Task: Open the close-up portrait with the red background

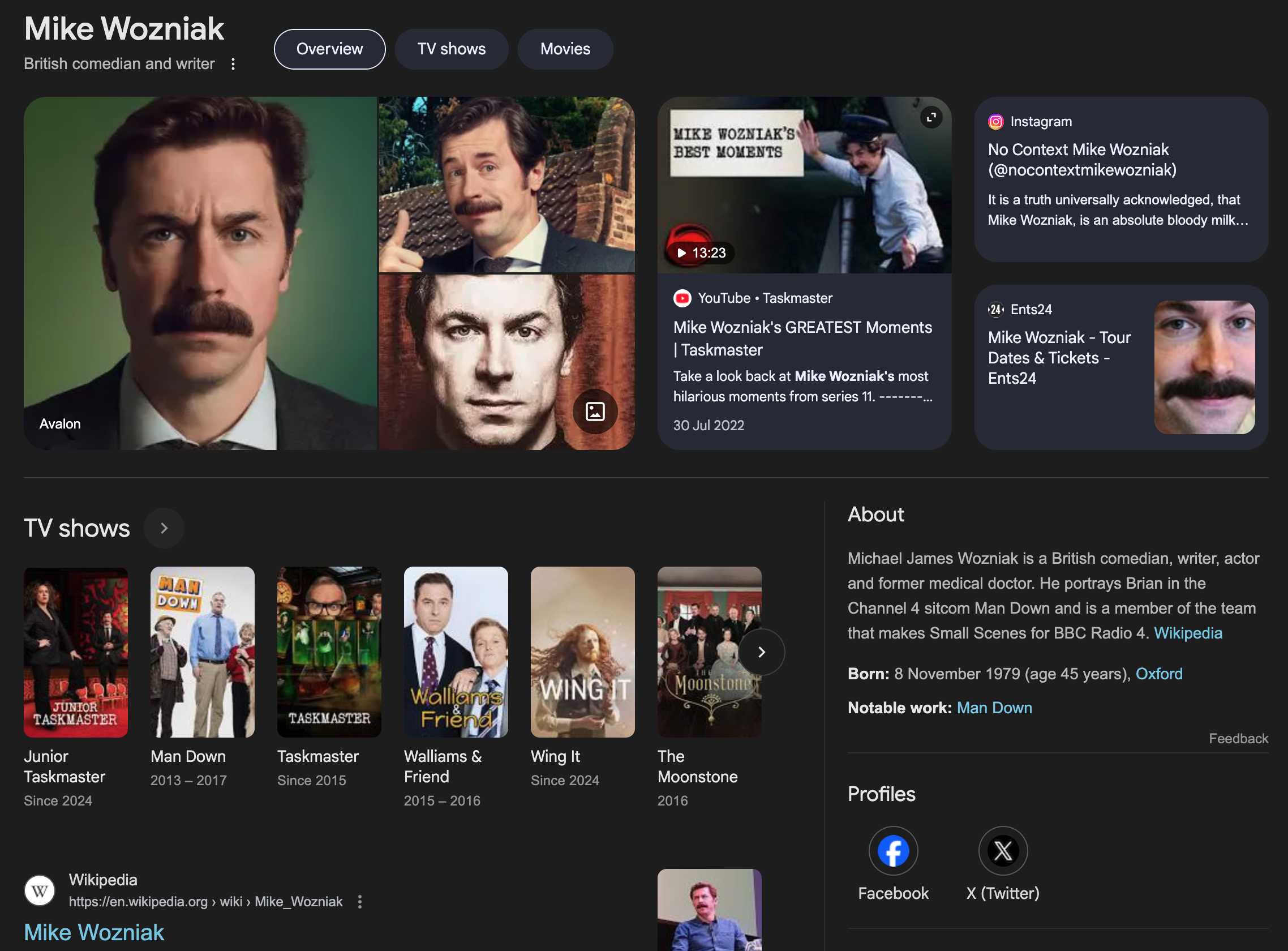Action: 506,362
